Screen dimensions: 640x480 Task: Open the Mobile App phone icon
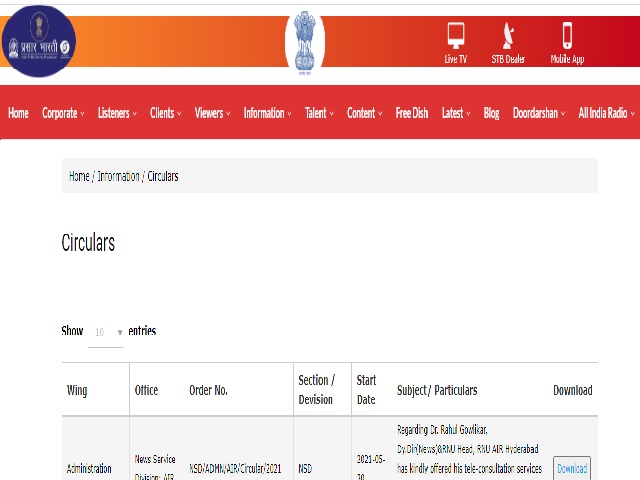(567, 44)
